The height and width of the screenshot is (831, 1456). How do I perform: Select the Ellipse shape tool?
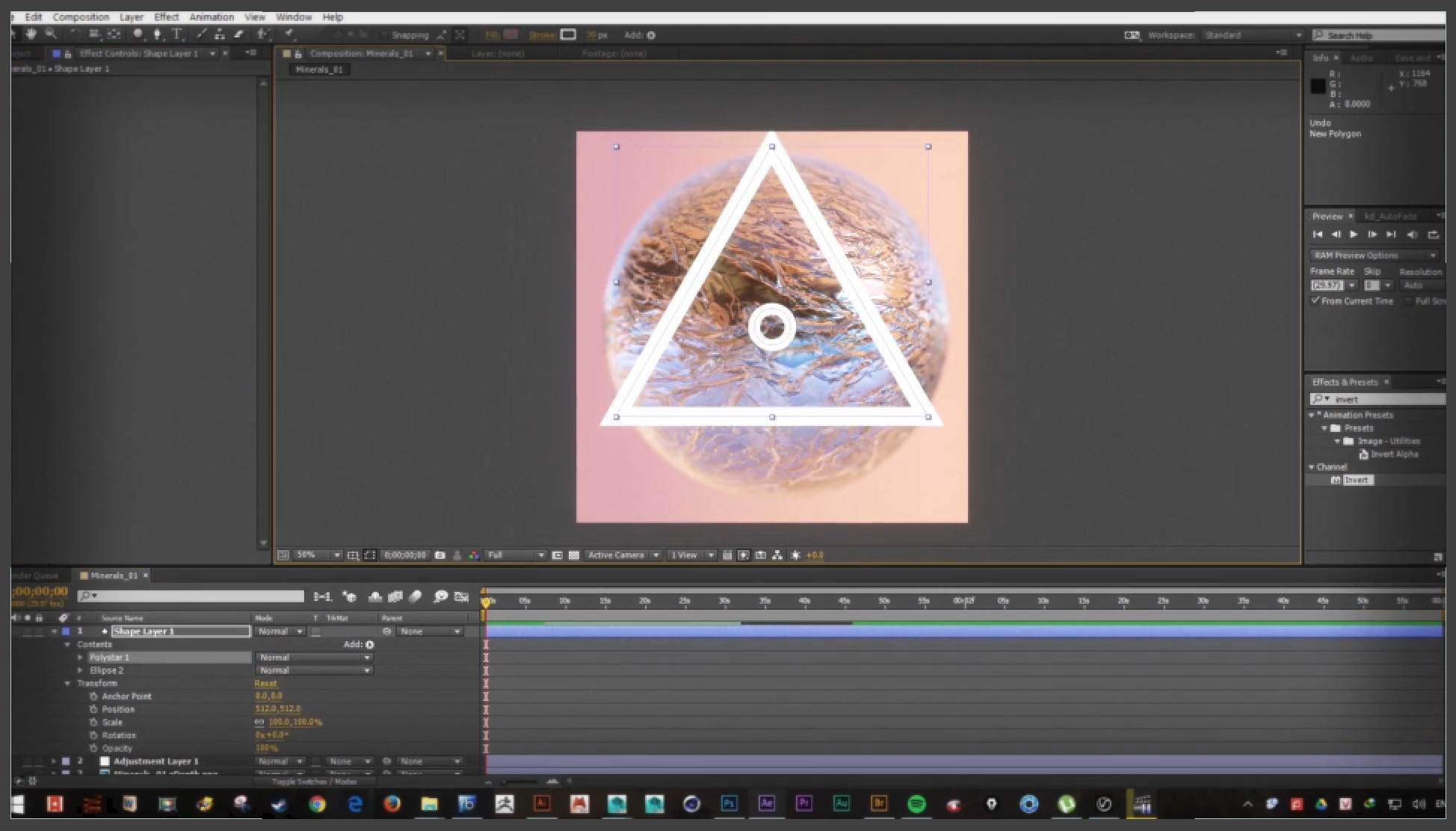(138, 34)
